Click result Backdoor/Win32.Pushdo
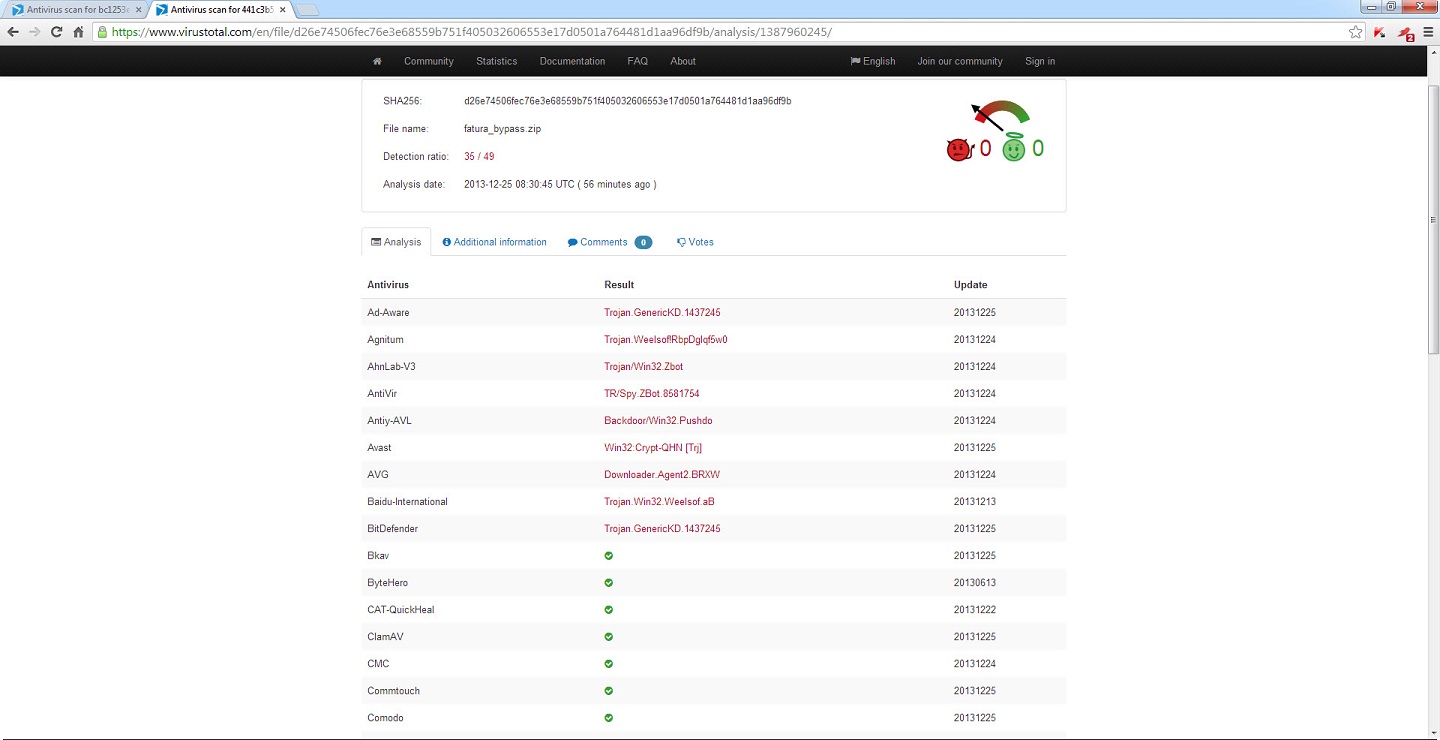This screenshot has height=740, width=1440. pyautogui.click(x=658, y=421)
